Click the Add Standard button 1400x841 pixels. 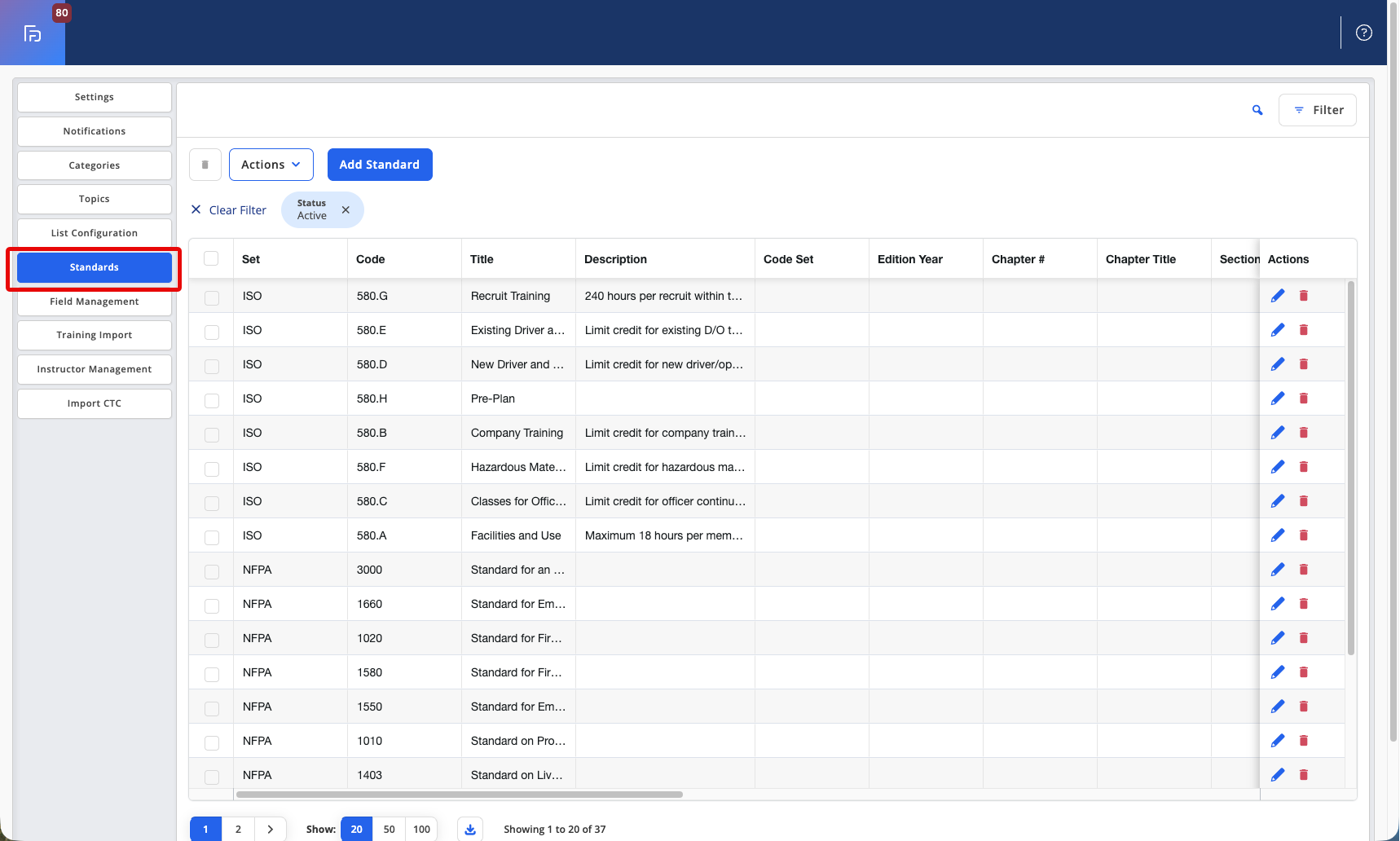click(x=380, y=165)
